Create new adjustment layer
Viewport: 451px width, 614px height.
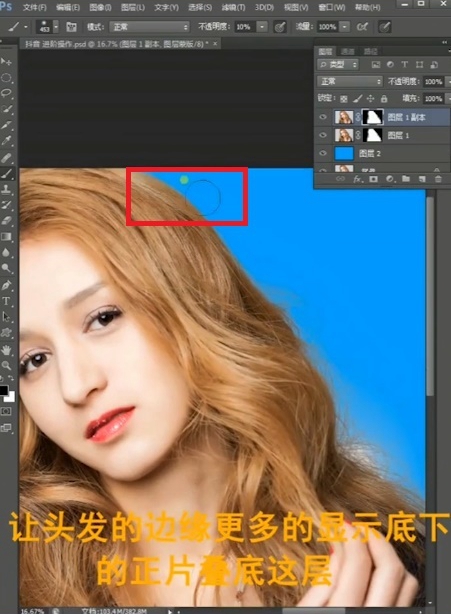click(390, 179)
